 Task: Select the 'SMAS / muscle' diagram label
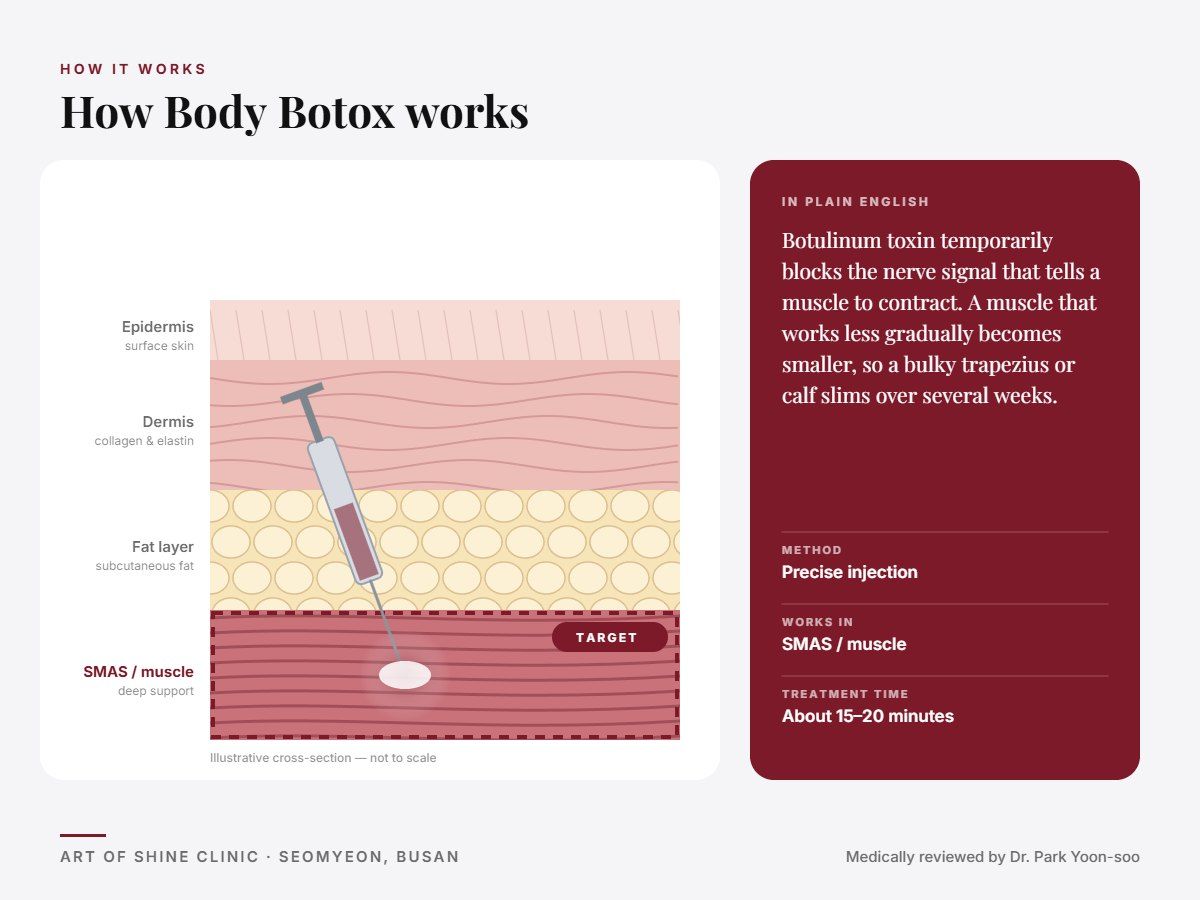pyautogui.click(x=138, y=672)
